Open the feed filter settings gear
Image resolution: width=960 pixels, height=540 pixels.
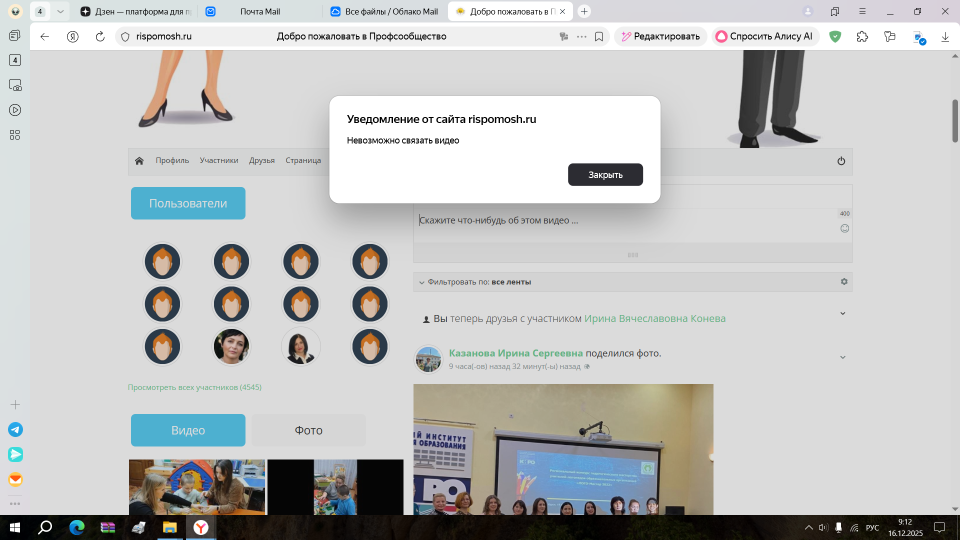tap(844, 282)
